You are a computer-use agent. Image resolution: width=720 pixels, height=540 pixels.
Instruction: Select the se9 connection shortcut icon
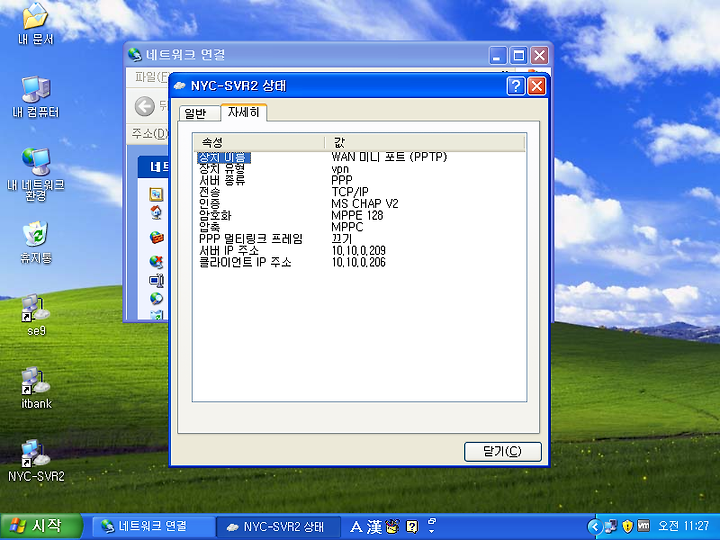click(36, 315)
